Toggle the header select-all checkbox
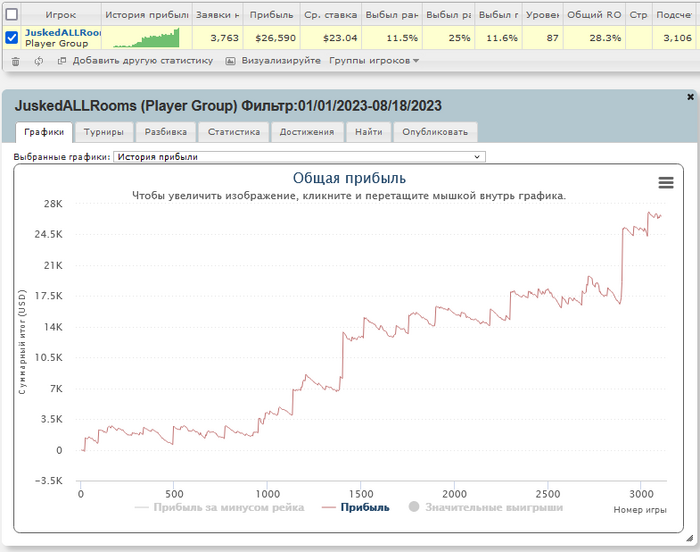Viewport: 700px width, 552px height. point(12,14)
